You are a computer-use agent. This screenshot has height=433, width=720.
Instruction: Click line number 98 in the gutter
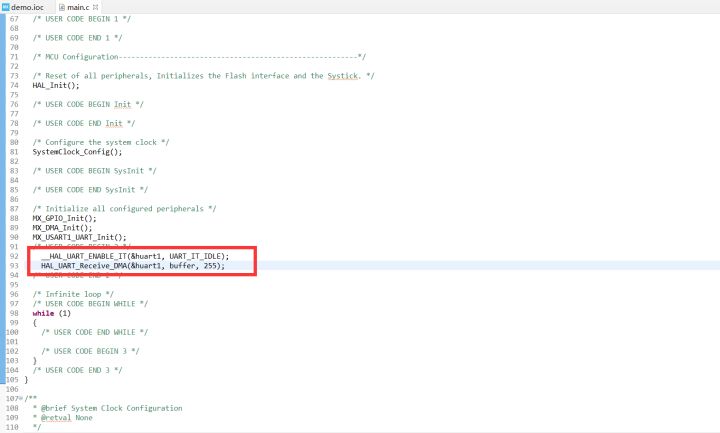click(x=14, y=313)
